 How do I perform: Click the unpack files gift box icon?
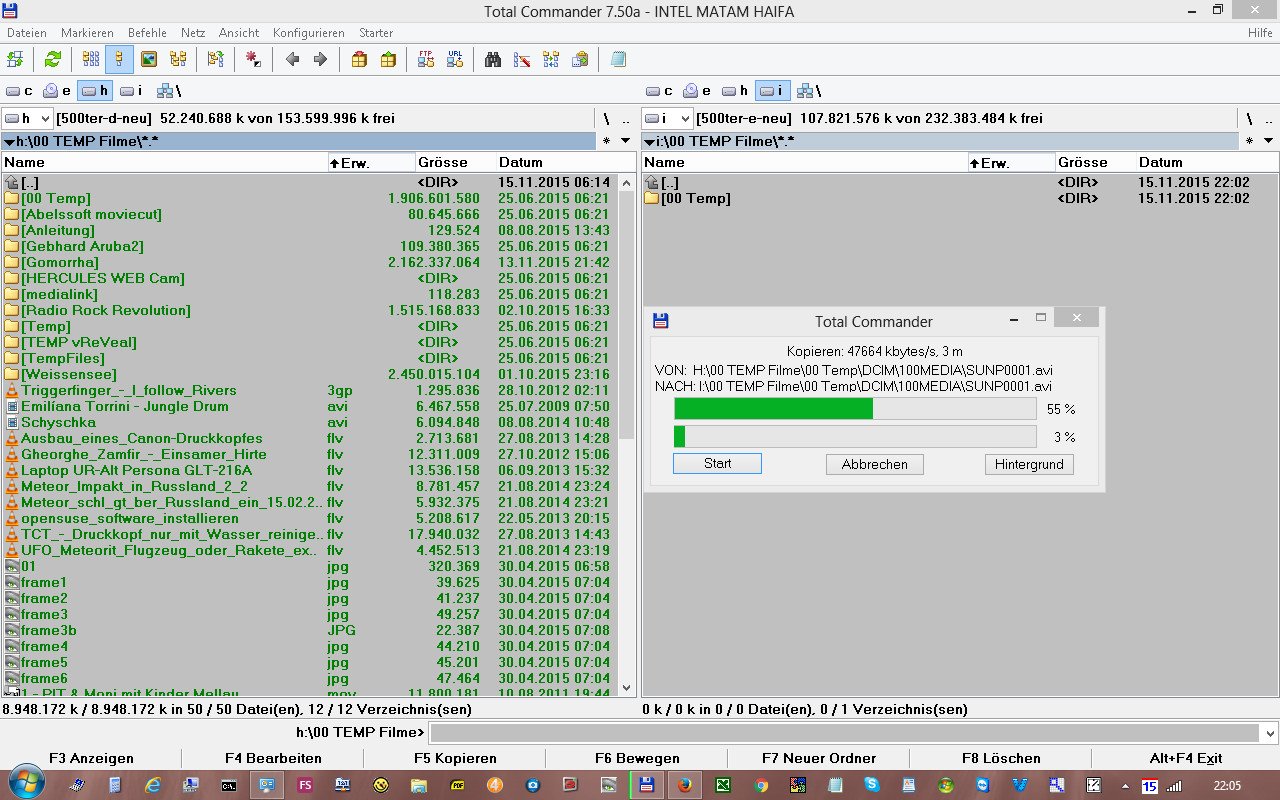[x=388, y=59]
